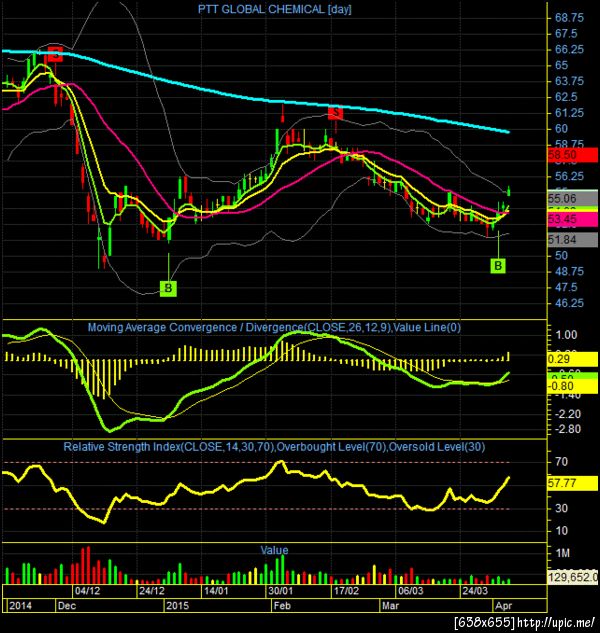Screen dimensions: 600x633
Task: Click the Apr month label
Action: point(503,606)
